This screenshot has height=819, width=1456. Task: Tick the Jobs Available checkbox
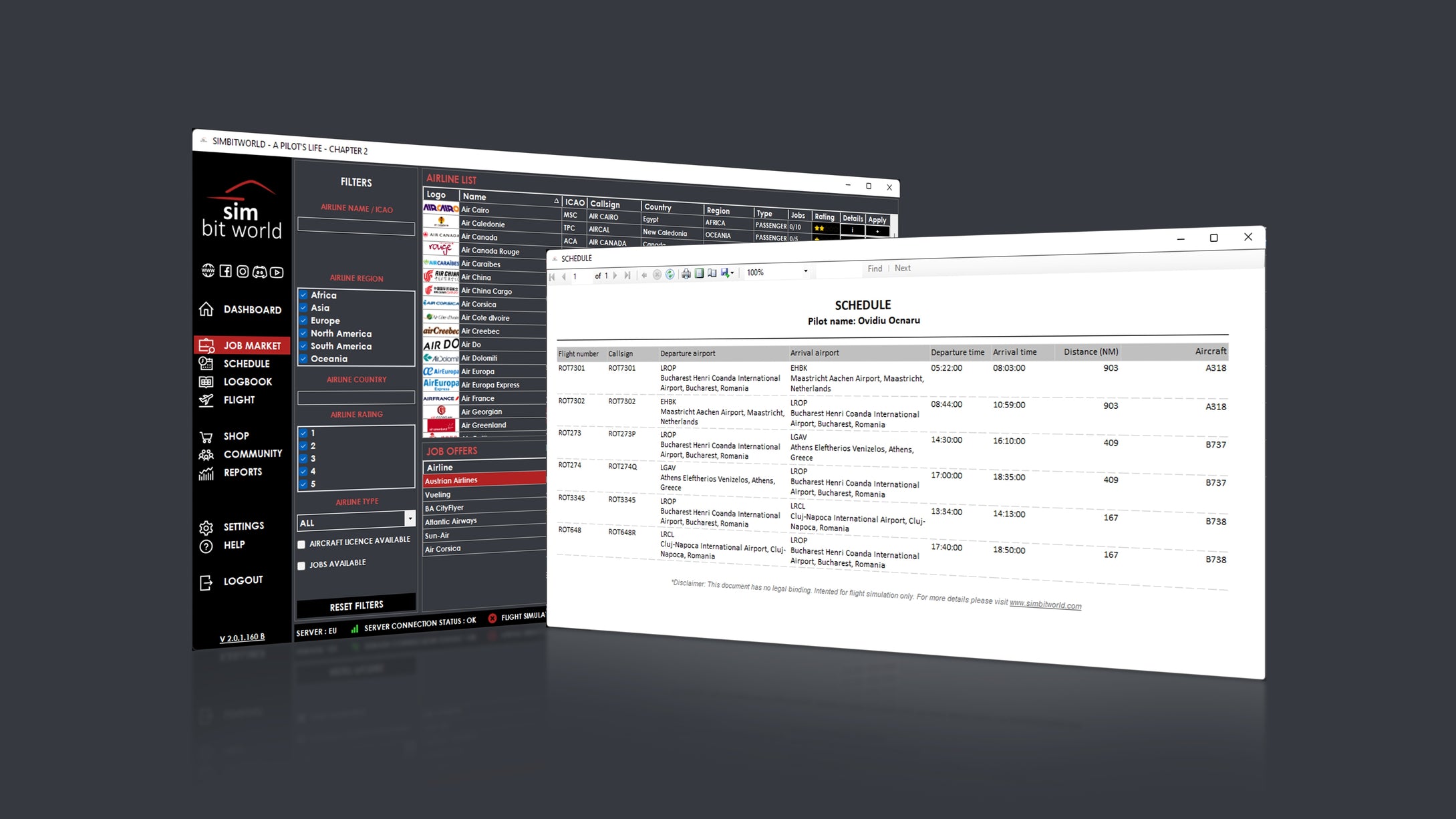point(301,566)
